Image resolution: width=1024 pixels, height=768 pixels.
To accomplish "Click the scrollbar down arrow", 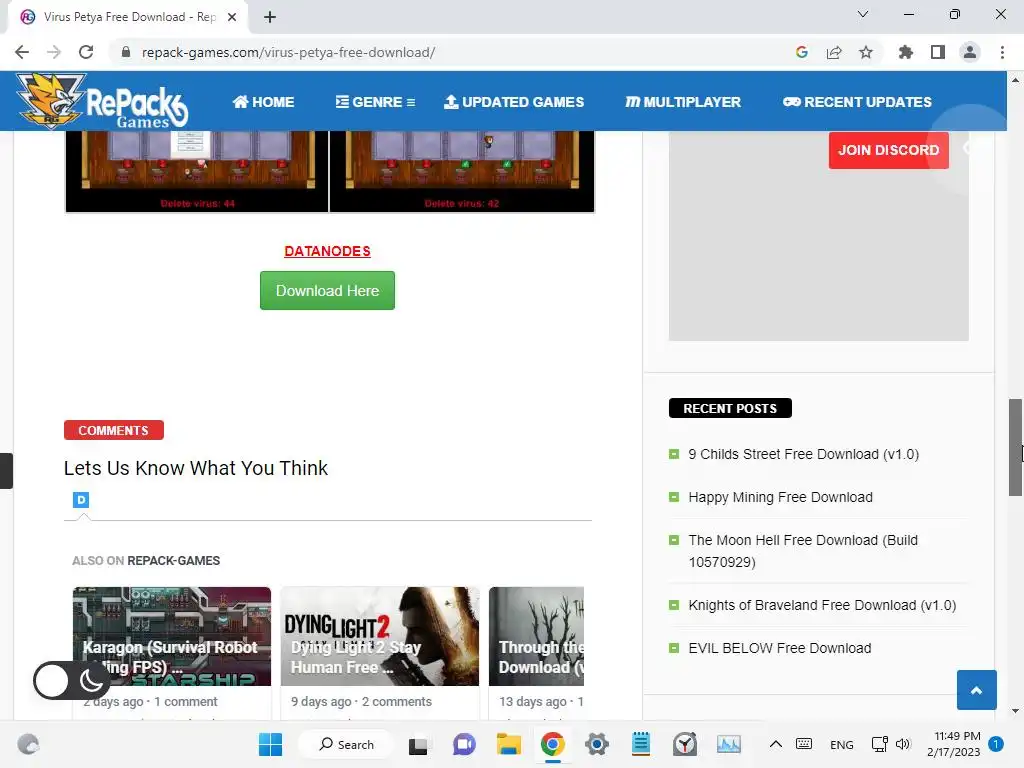I will tap(1015, 711).
